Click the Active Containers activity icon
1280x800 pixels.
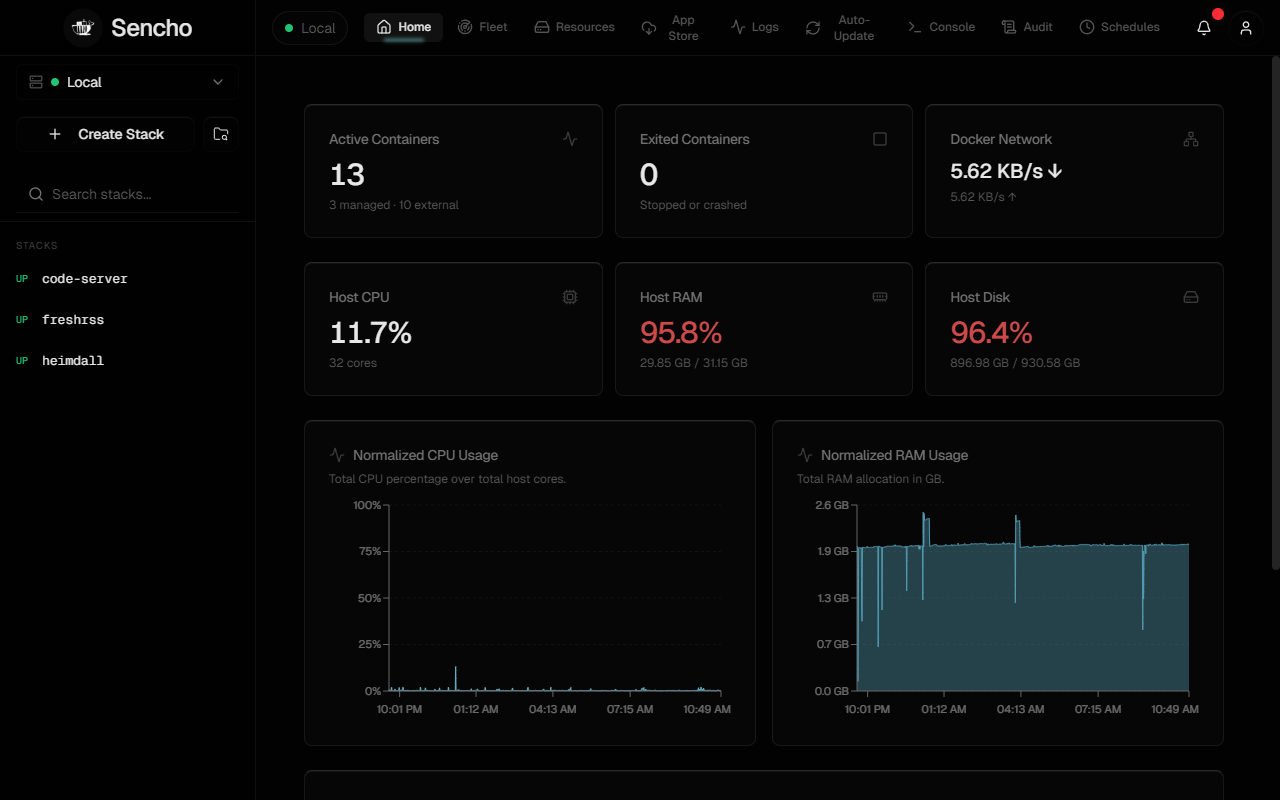click(x=570, y=139)
